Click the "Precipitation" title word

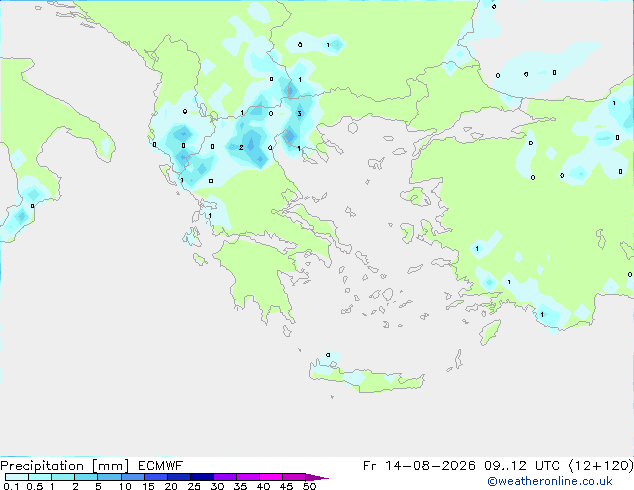tap(42, 466)
